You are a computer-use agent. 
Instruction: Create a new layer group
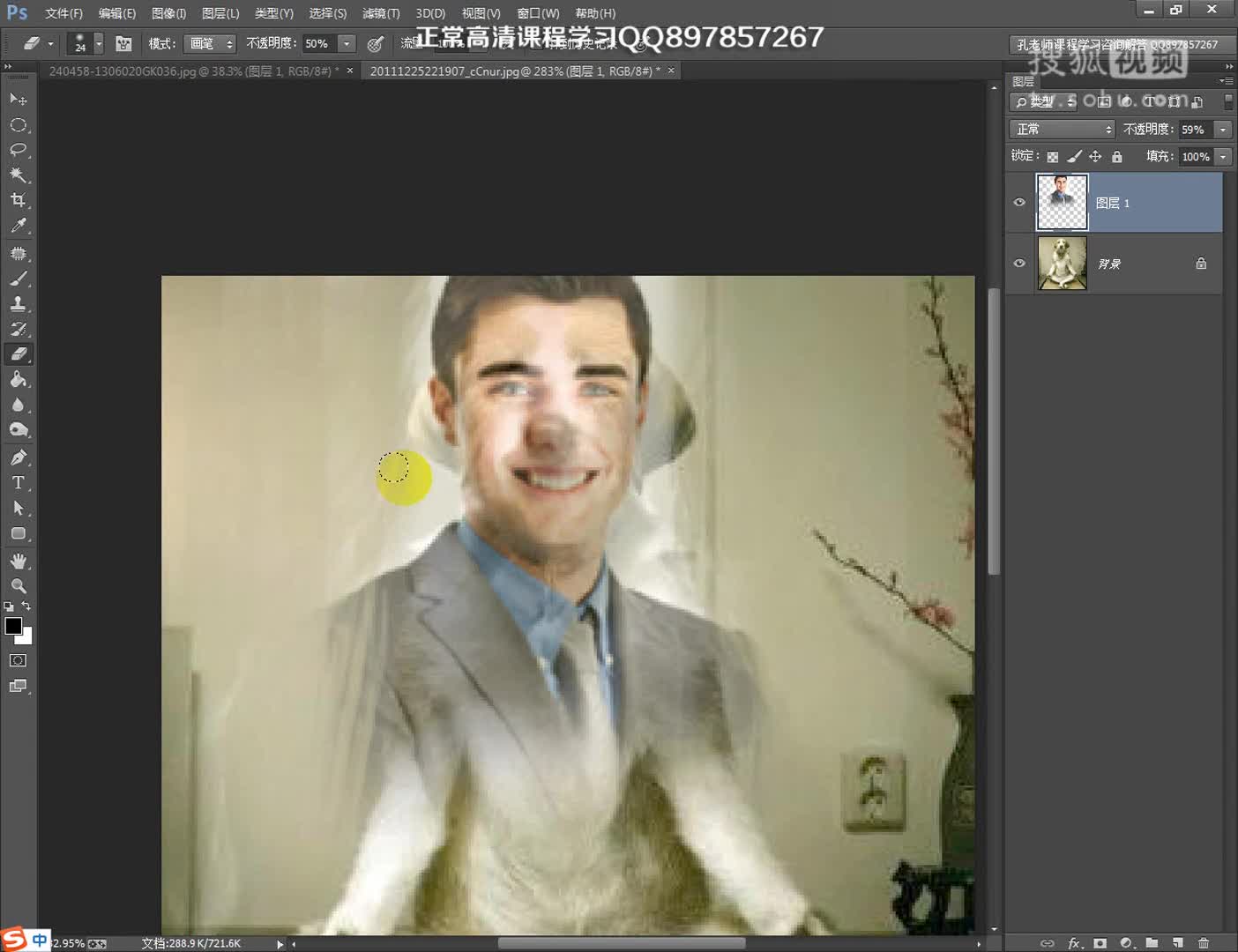pos(1152,942)
